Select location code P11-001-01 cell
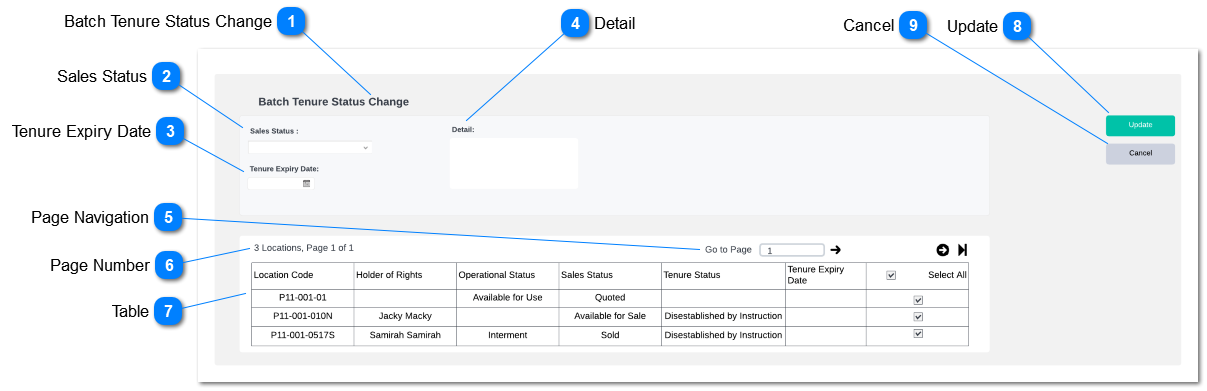 click(x=302, y=298)
